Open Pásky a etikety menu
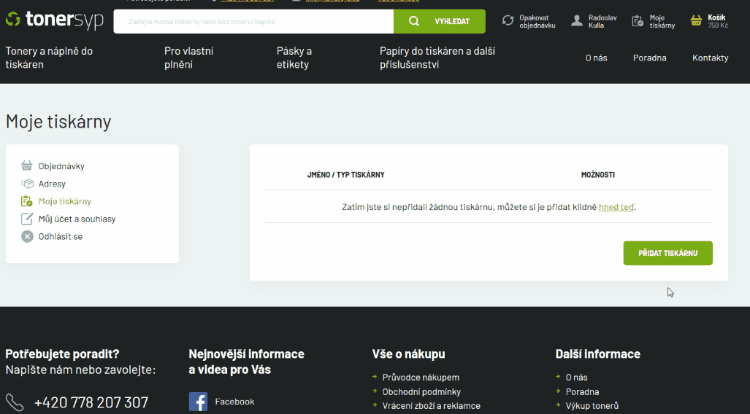Viewport: 750px width, 414px height. pos(295,58)
